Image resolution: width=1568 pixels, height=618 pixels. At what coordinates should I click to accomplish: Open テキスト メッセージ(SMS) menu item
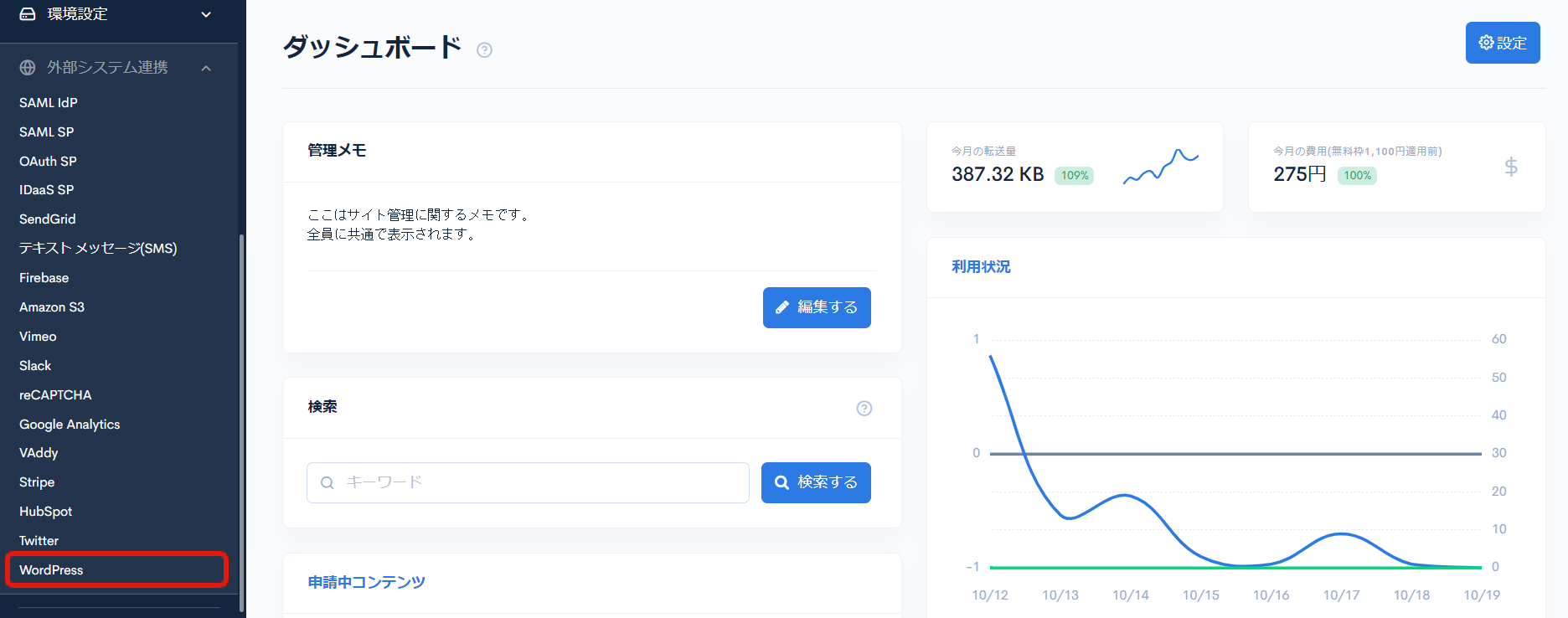(98, 248)
